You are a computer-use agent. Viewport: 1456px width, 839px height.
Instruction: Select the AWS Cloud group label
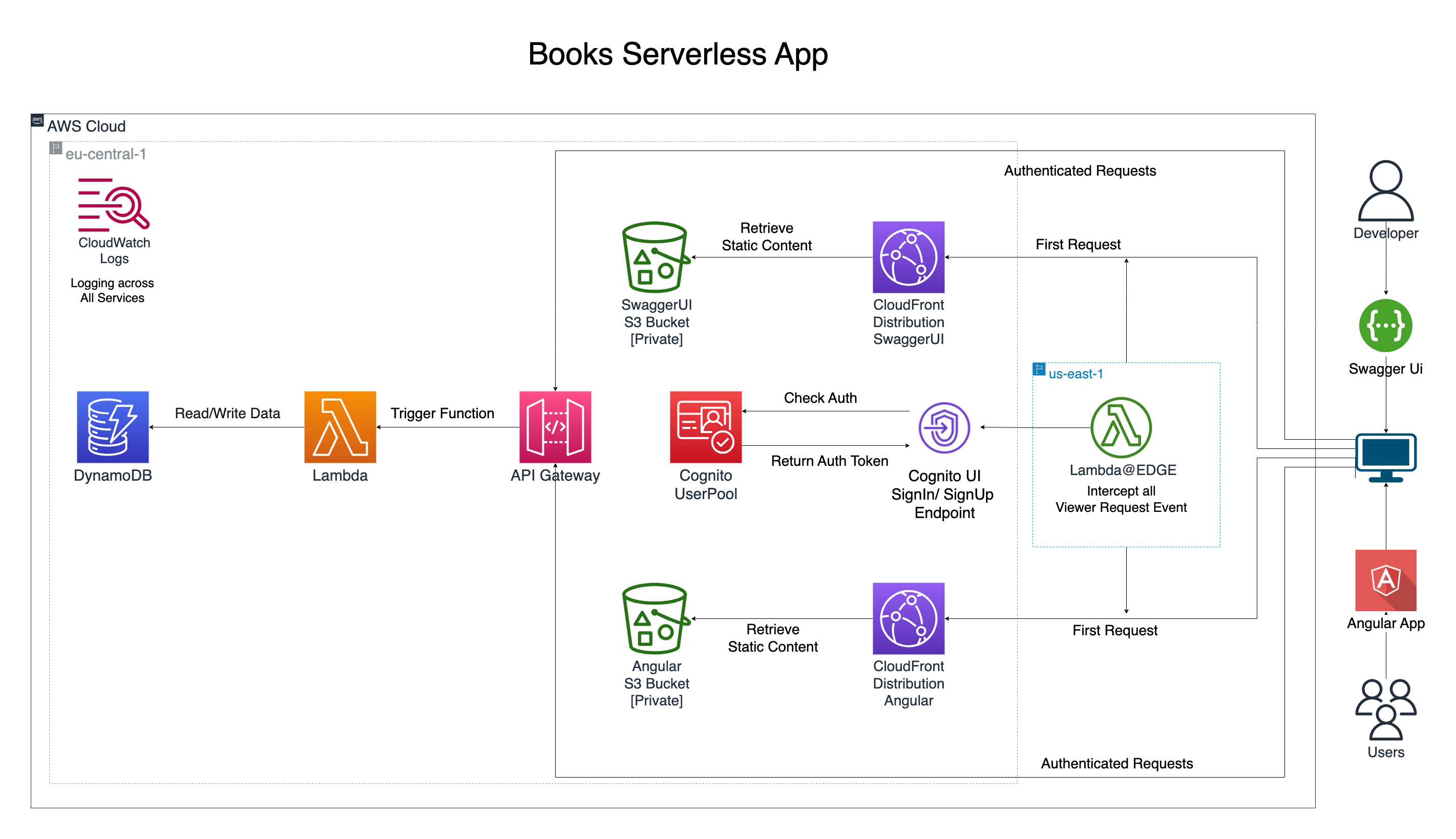point(86,126)
